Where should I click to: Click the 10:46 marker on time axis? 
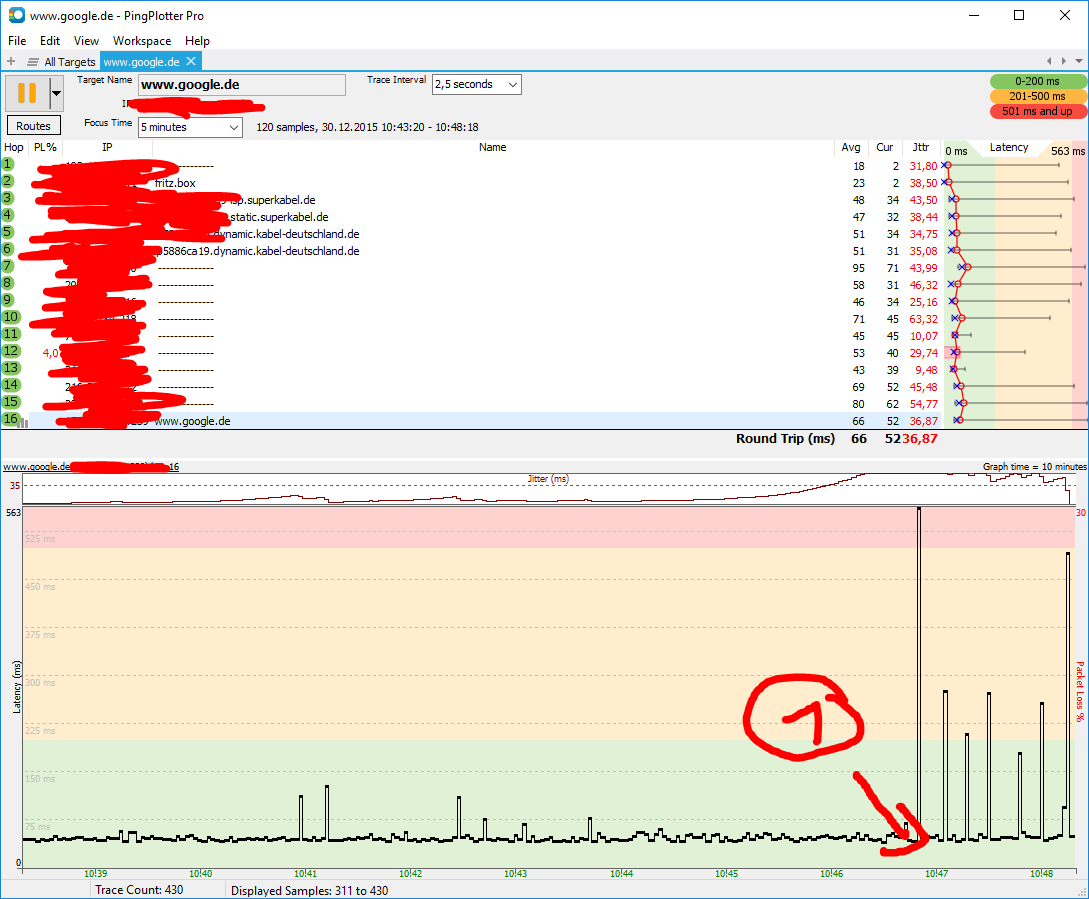(x=831, y=873)
